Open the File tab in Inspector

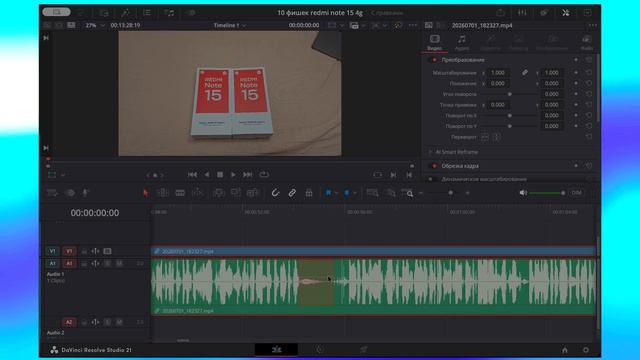pos(587,42)
